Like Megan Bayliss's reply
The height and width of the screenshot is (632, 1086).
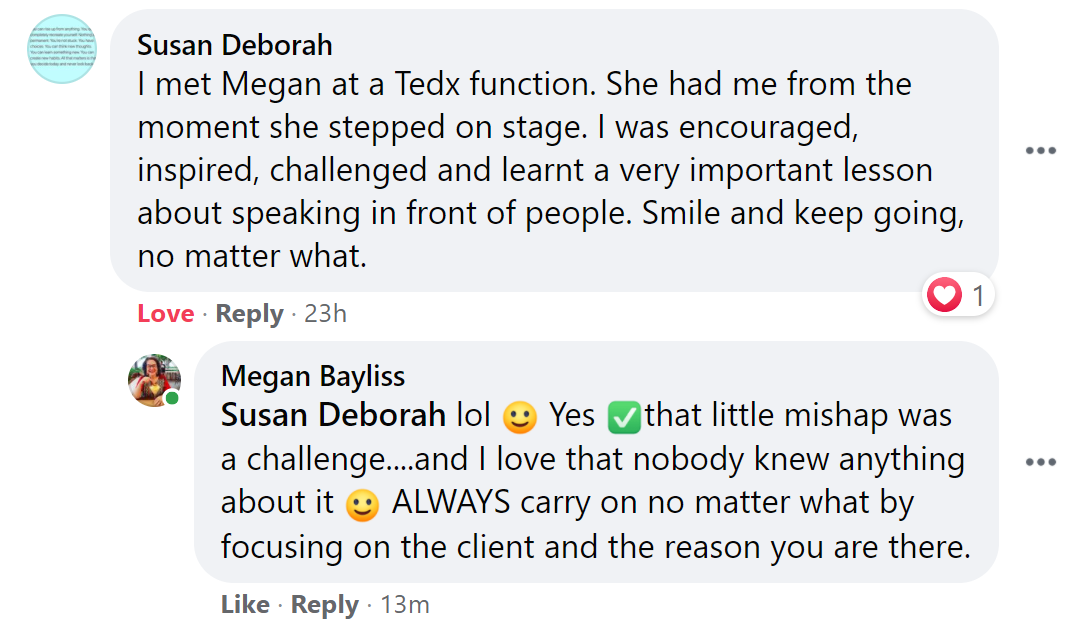click(x=245, y=605)
